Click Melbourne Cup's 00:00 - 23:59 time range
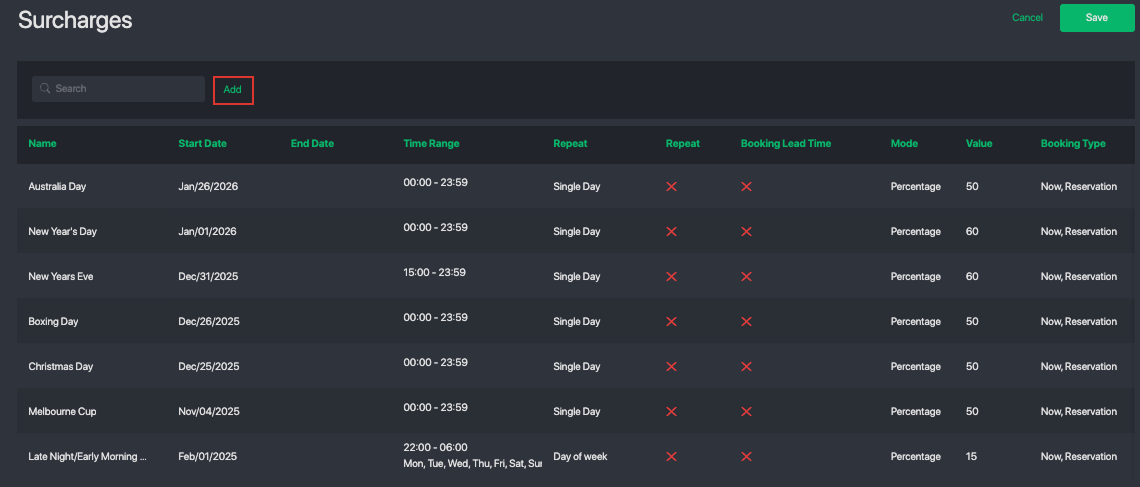1140x487 pixels. 435,407
